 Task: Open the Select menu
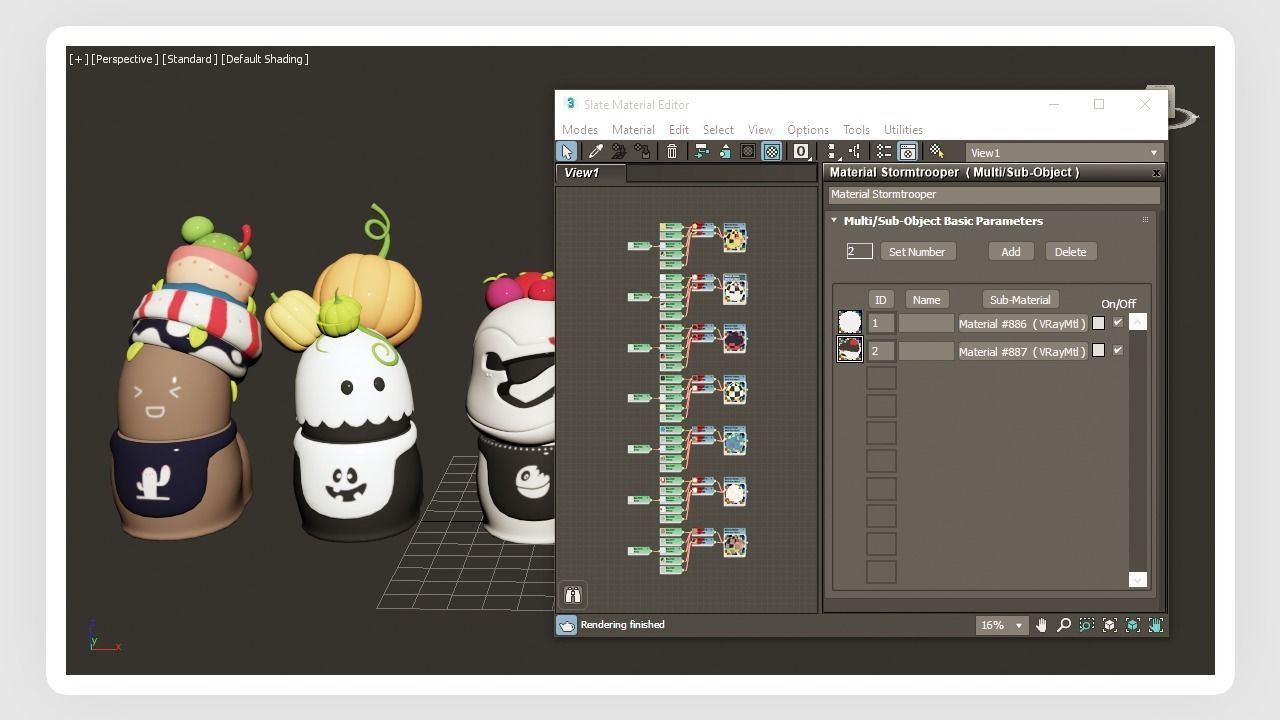(x=718, y=130)
